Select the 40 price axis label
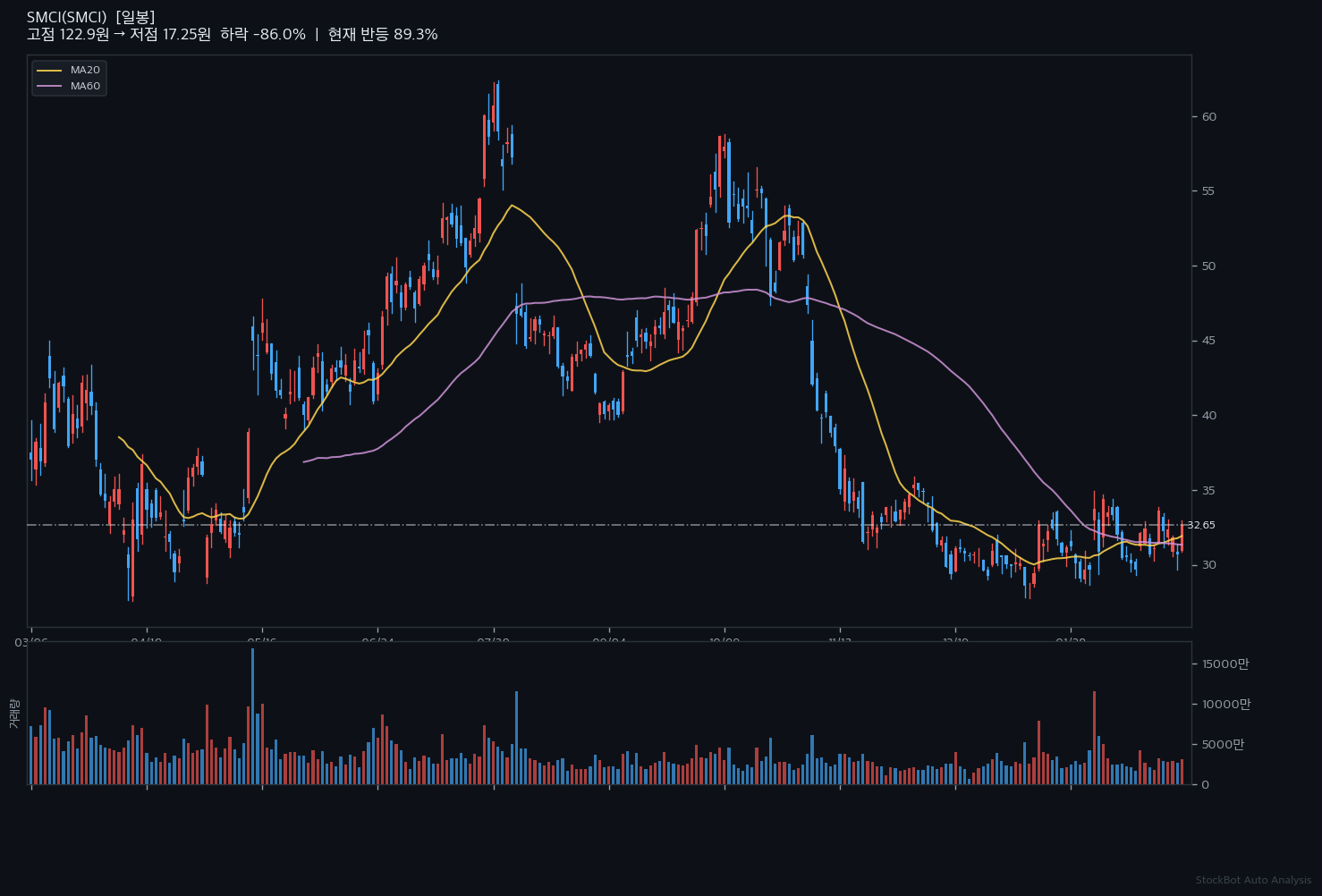The height and width of the screenshot is (896, 1322). point(1208,416)
